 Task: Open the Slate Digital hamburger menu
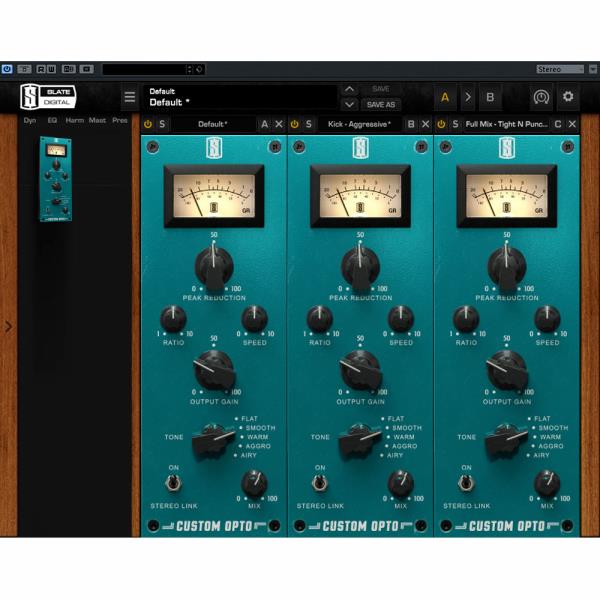point(130,97)
